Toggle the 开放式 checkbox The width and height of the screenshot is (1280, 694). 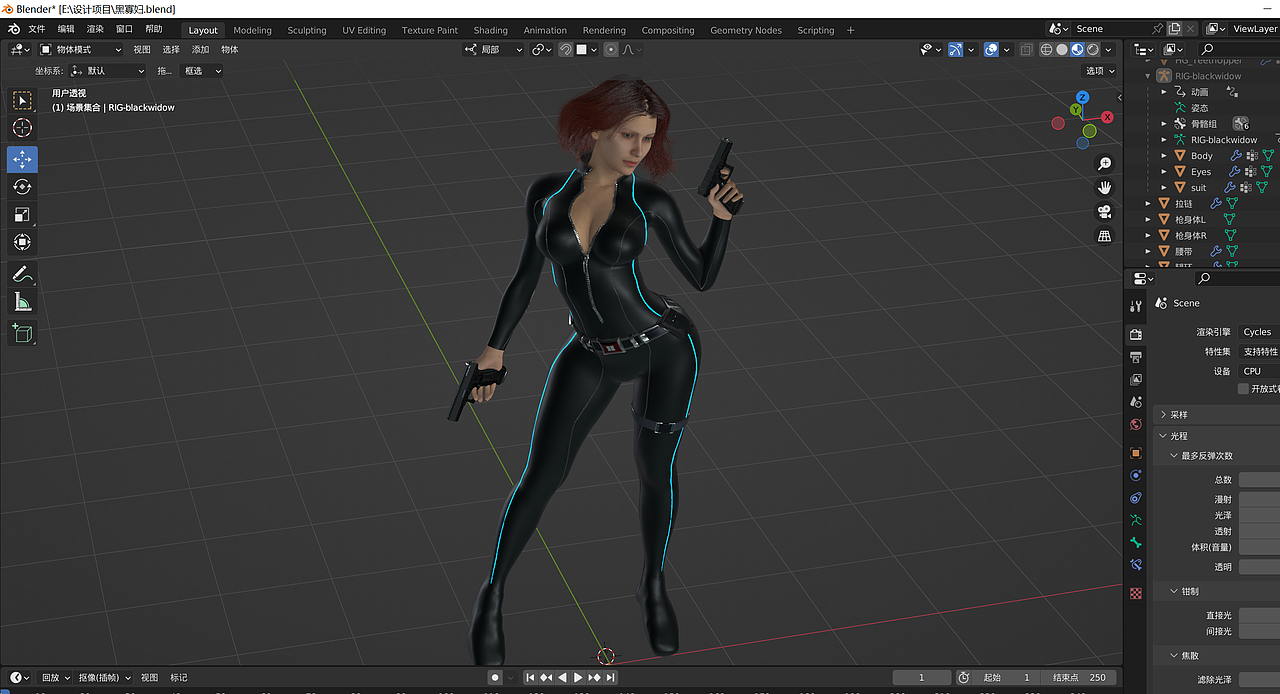(x=1244, y=389)
